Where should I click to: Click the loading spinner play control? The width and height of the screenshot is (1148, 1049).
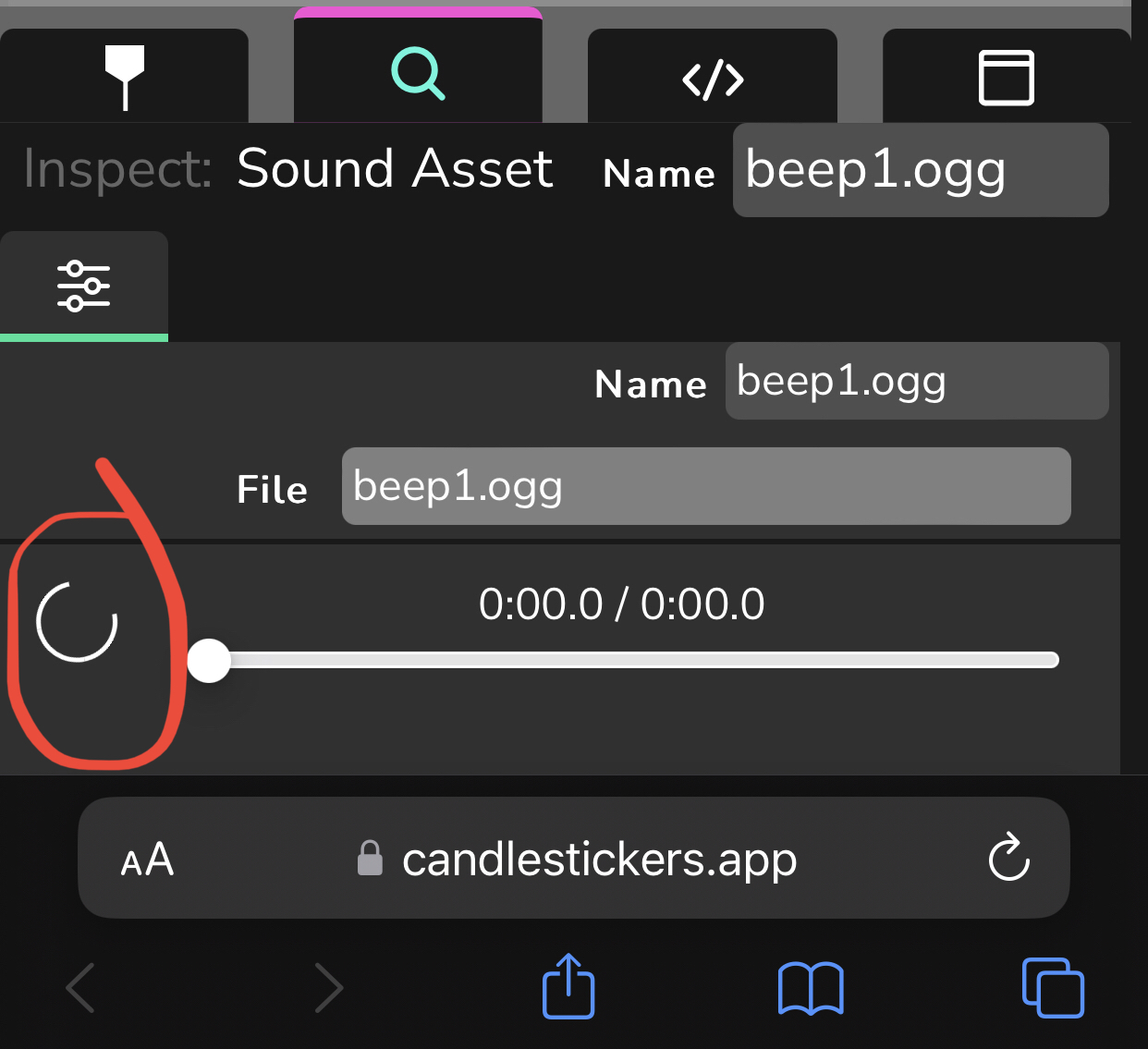point(77,622)
